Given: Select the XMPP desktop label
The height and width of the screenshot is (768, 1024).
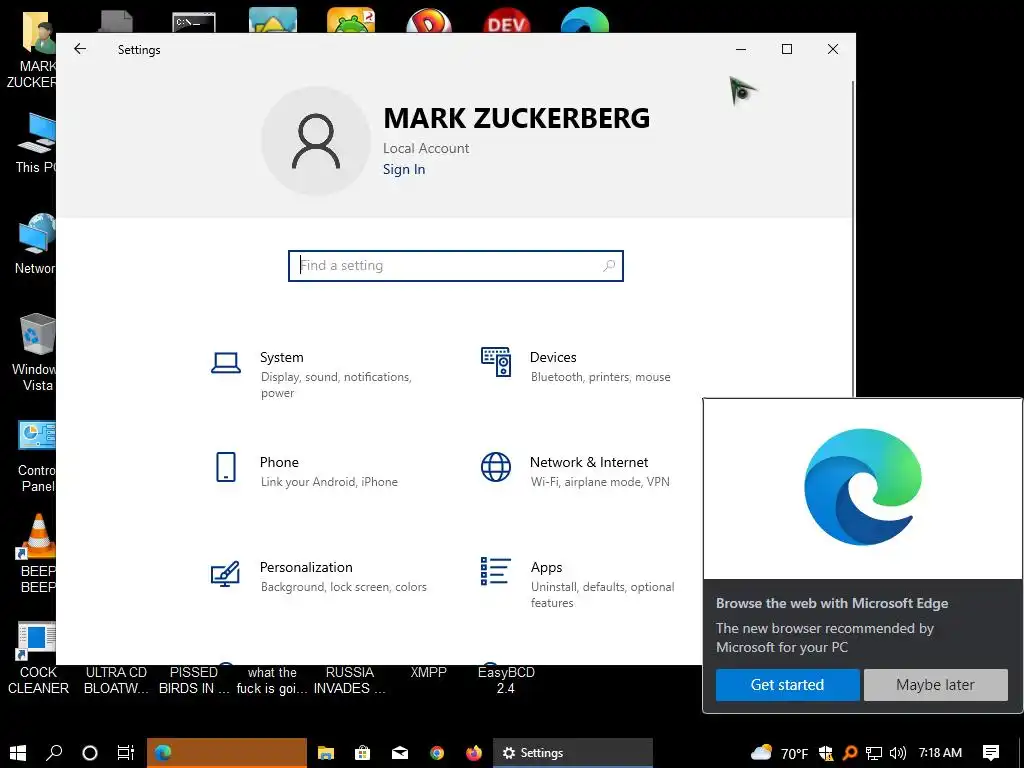Looking at the screenshot, I should point(428,672).
